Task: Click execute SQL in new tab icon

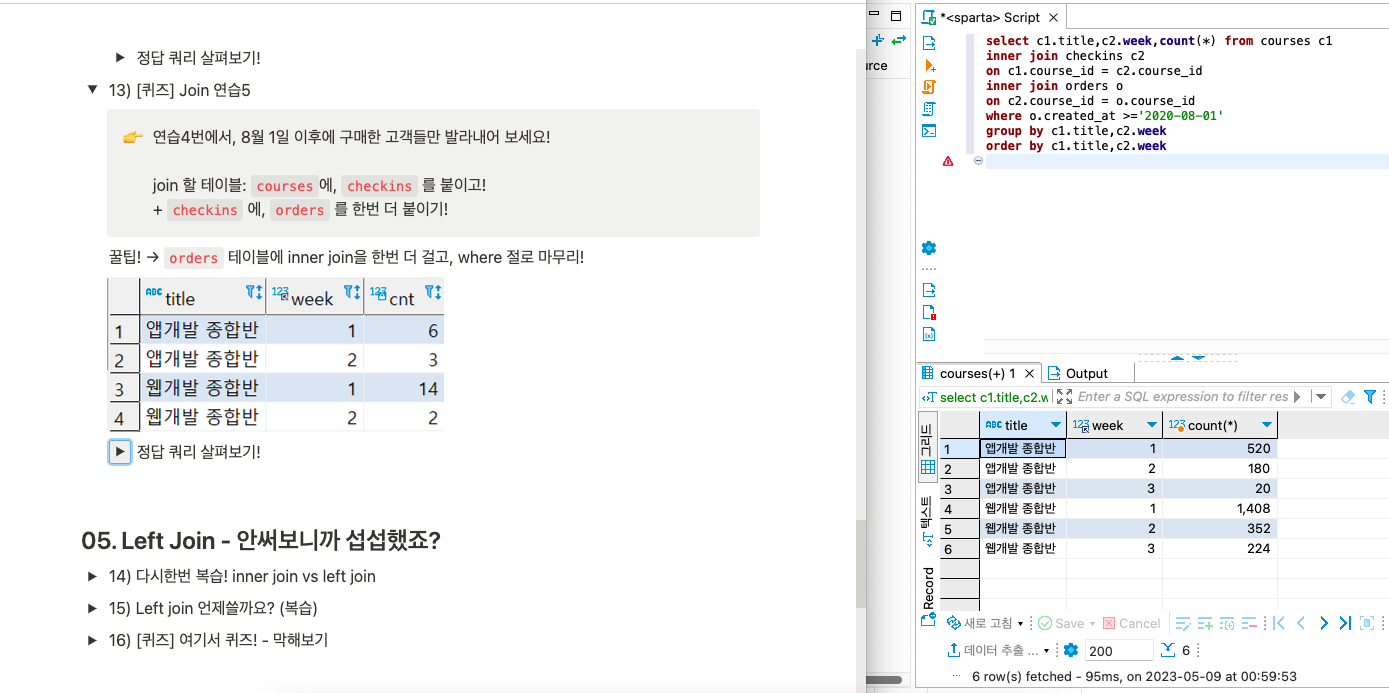Action: 929,65
